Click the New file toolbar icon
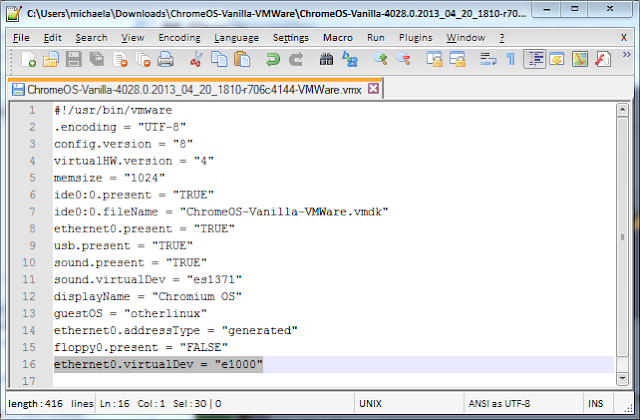The width and height of the screenshot is (640, 420). pyautogui.click(x=28, y=59)
